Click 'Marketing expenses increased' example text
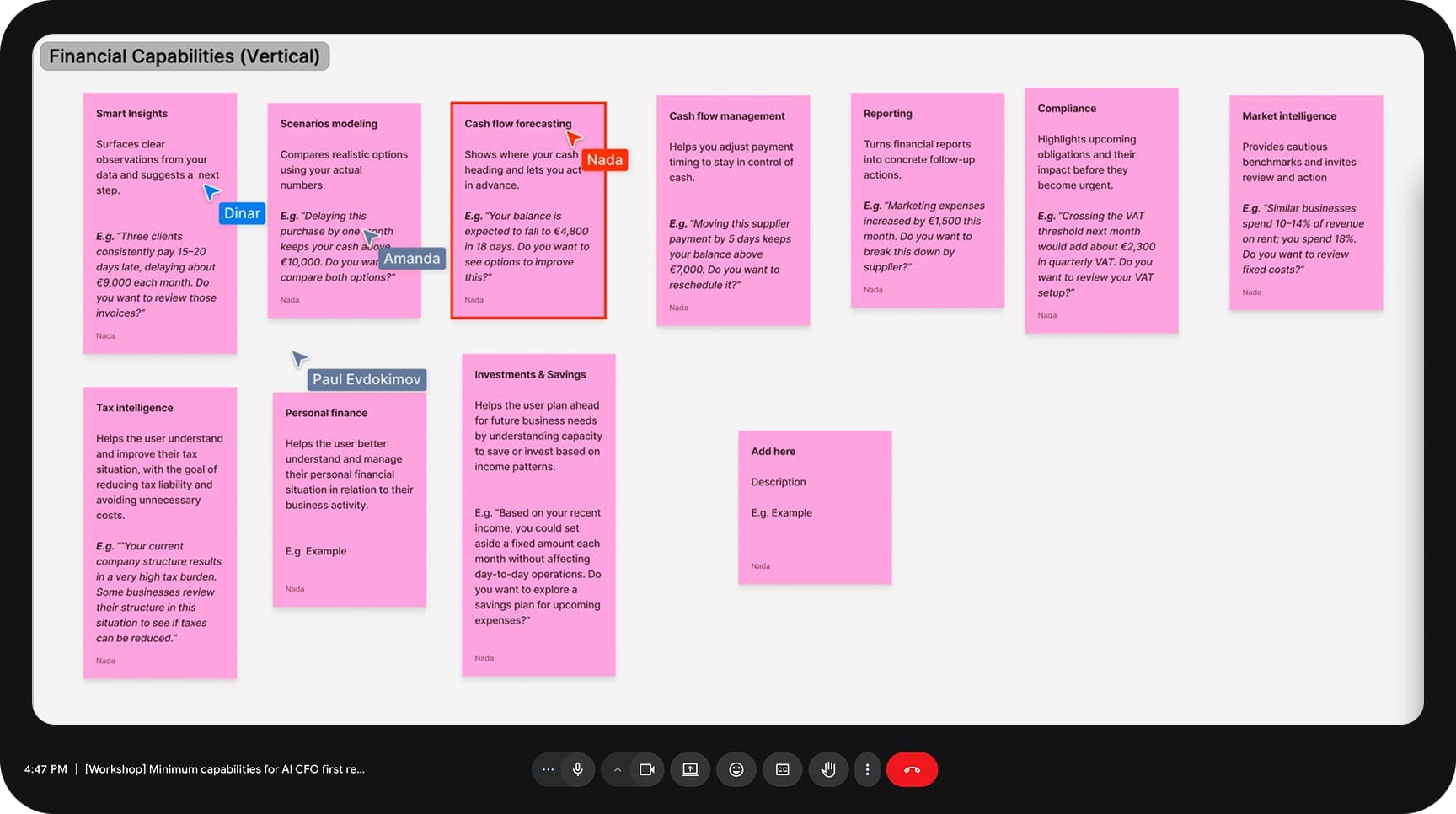The image size is (1456, 814). [x=924, y=237]
